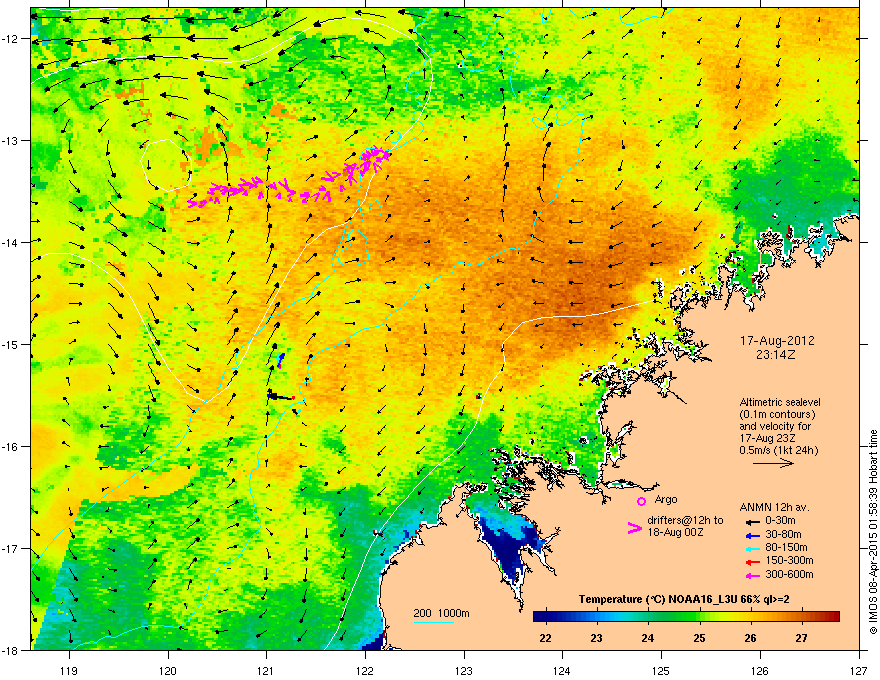Click the 'ANMN 12h av.' legend heading
This screenshot has height=680, width=880.
pos(774,507)
